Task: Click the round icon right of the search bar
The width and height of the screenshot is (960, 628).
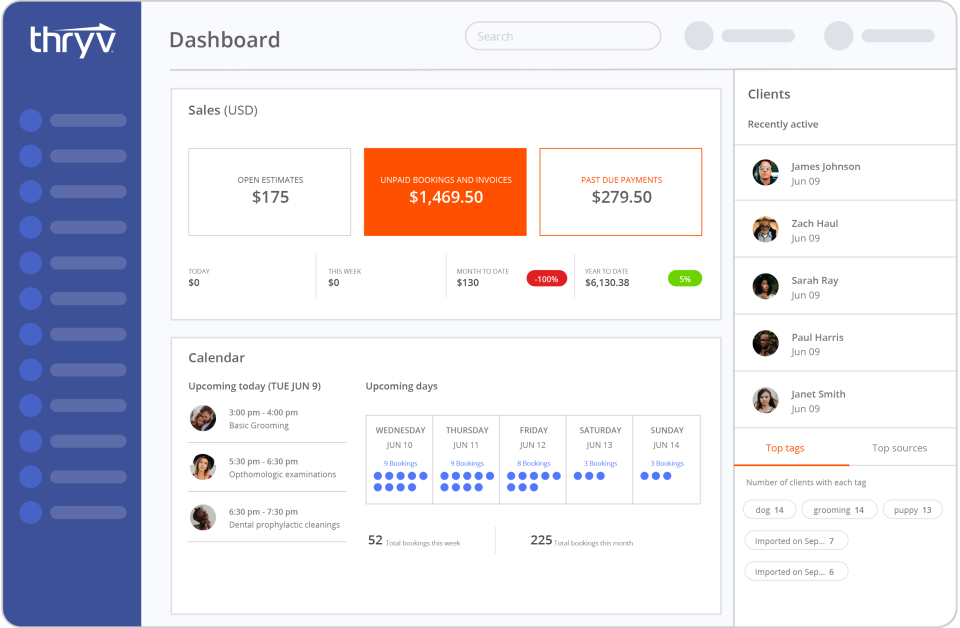Action: click(x=697, y=36)
